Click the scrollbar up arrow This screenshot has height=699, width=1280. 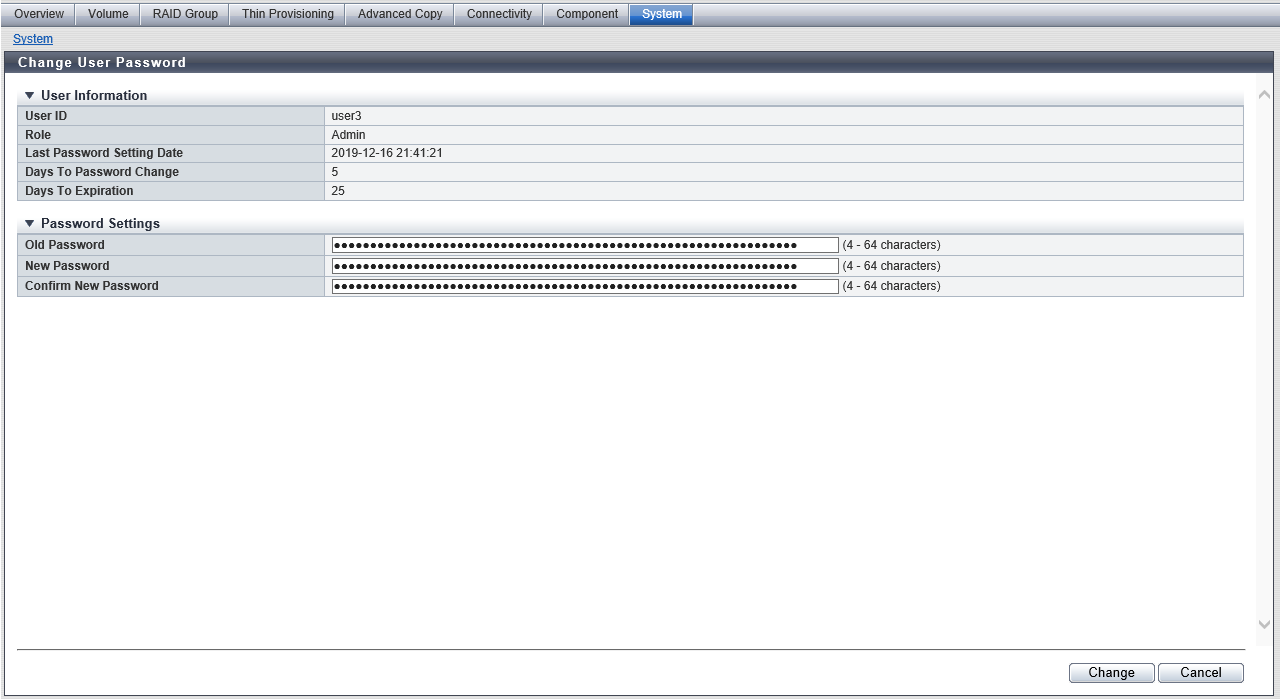(1264, 95)
